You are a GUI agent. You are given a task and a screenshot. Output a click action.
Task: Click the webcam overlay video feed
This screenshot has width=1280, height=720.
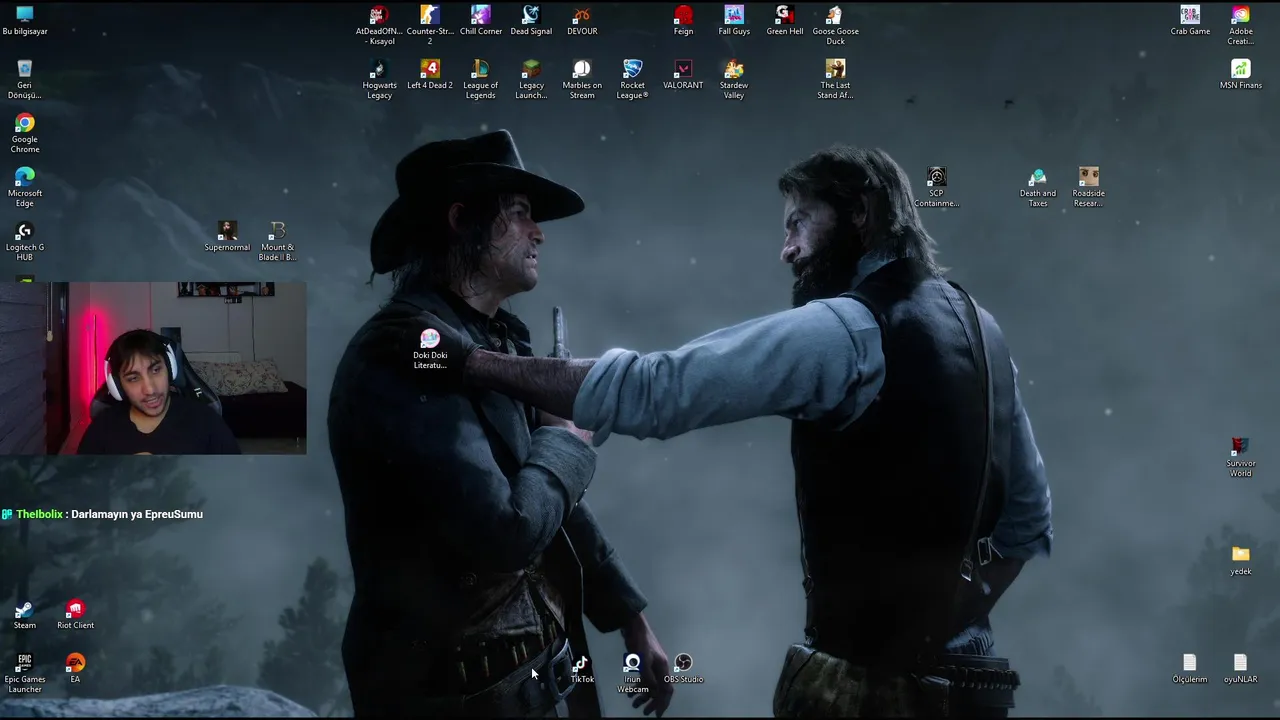(153, 368)
